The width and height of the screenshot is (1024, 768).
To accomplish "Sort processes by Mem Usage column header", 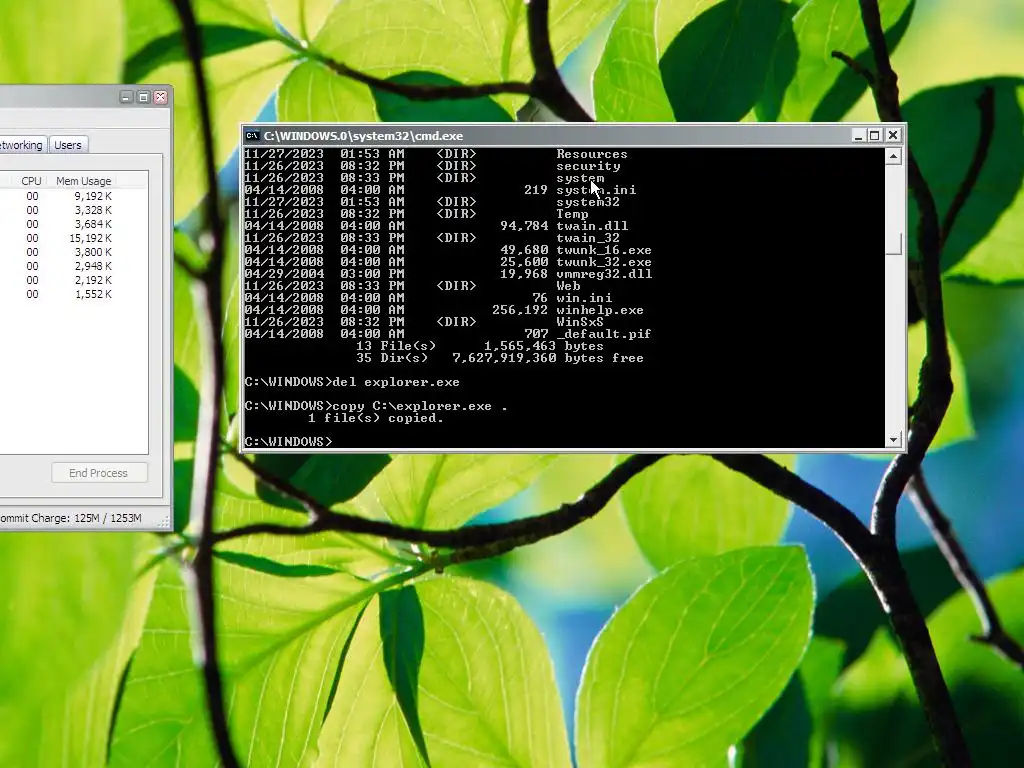I will click(x=83, y=181).
